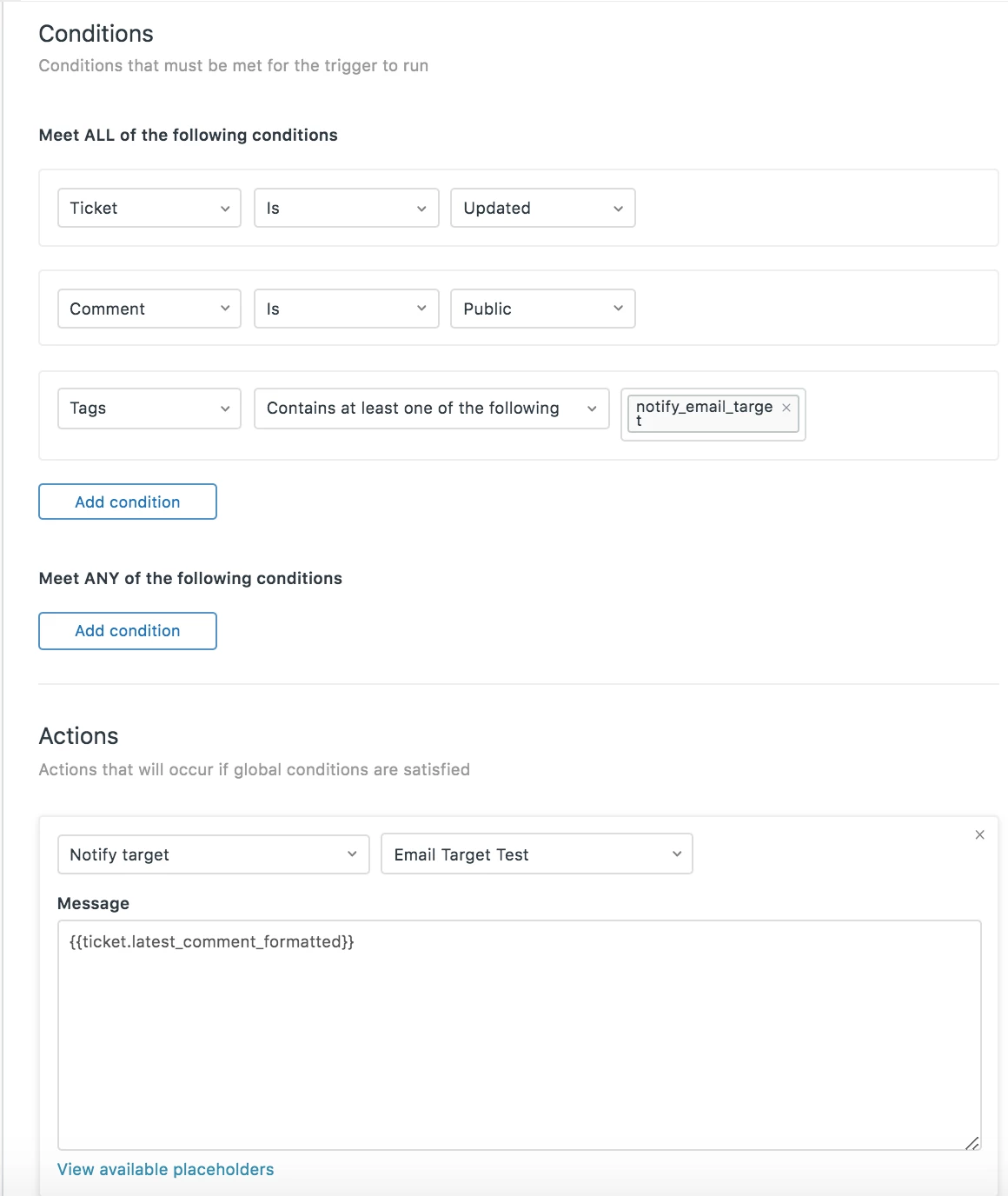Open the Updated value dropdown

542,209
